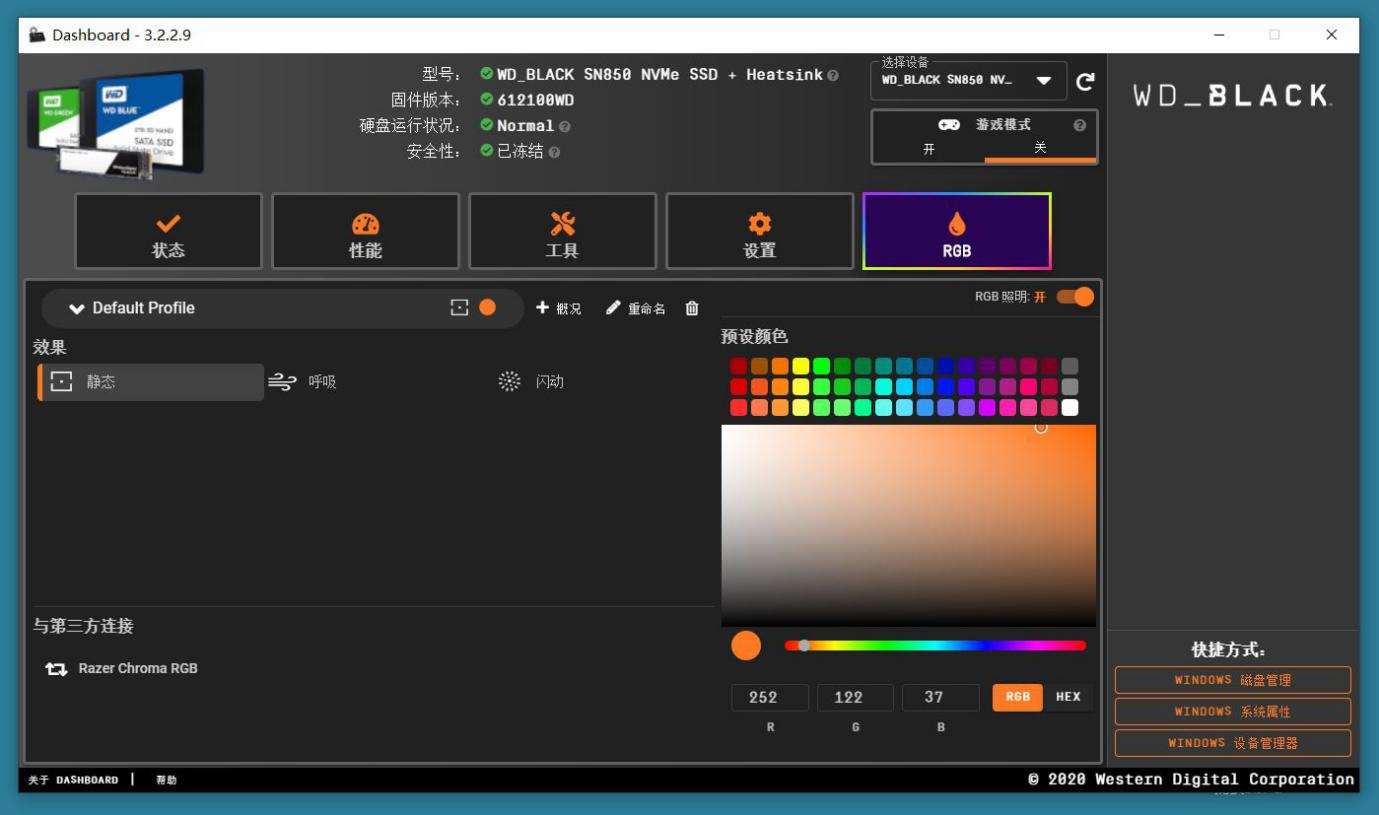Click the R value field showing 252
Screen dimensions: 1379x815
coord(769,698)
